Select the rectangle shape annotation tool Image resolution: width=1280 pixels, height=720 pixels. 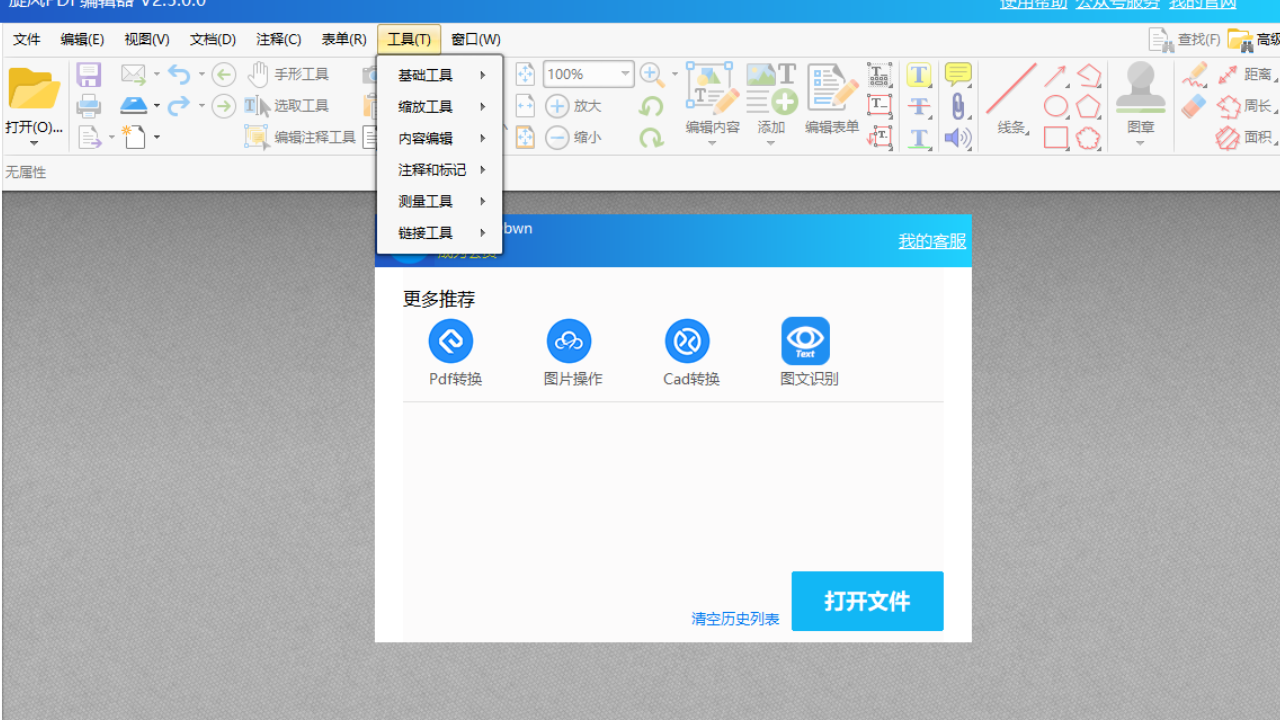[1056, 137]
